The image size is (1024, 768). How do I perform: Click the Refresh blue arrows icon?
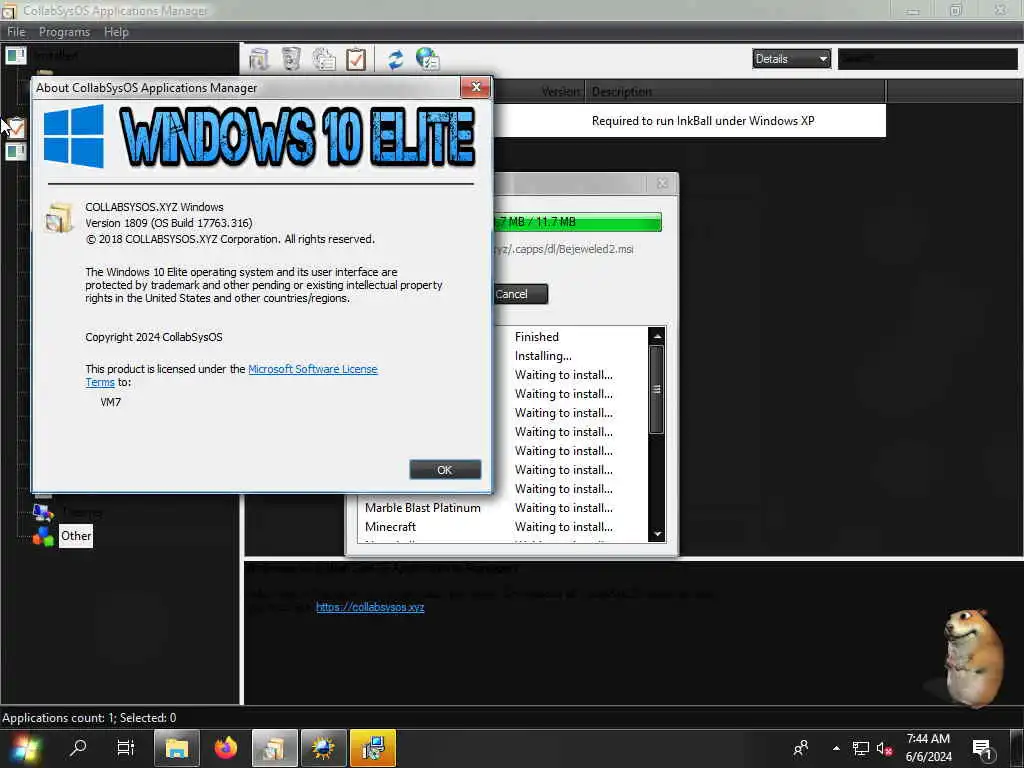pyautogui.click(x=395, y=59)
